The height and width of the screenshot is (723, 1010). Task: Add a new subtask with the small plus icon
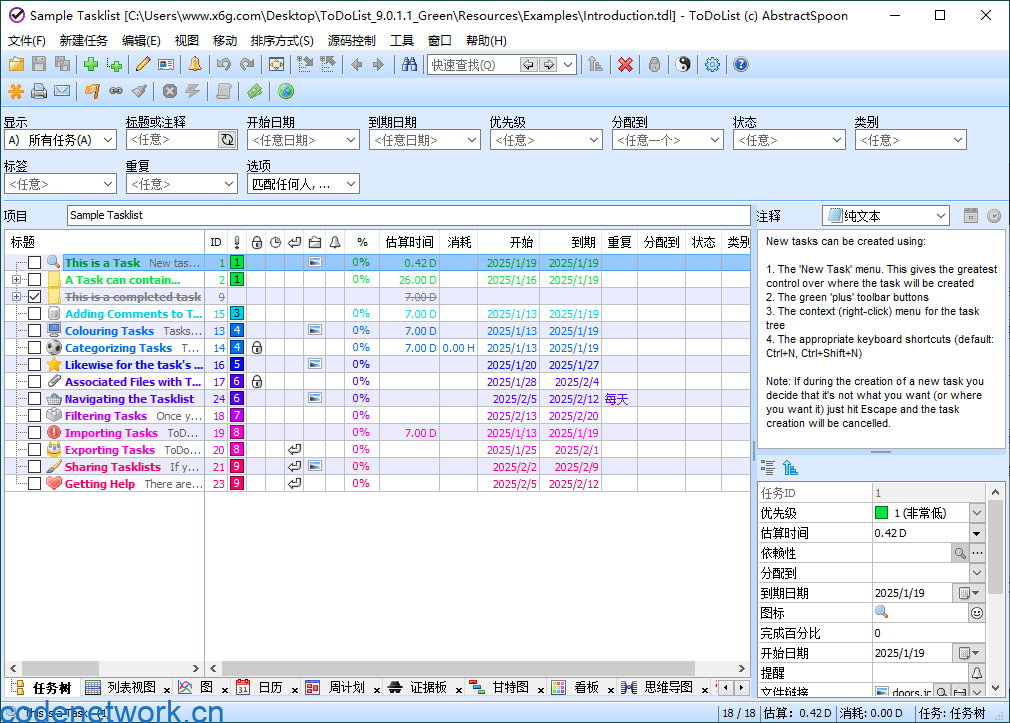115,64
